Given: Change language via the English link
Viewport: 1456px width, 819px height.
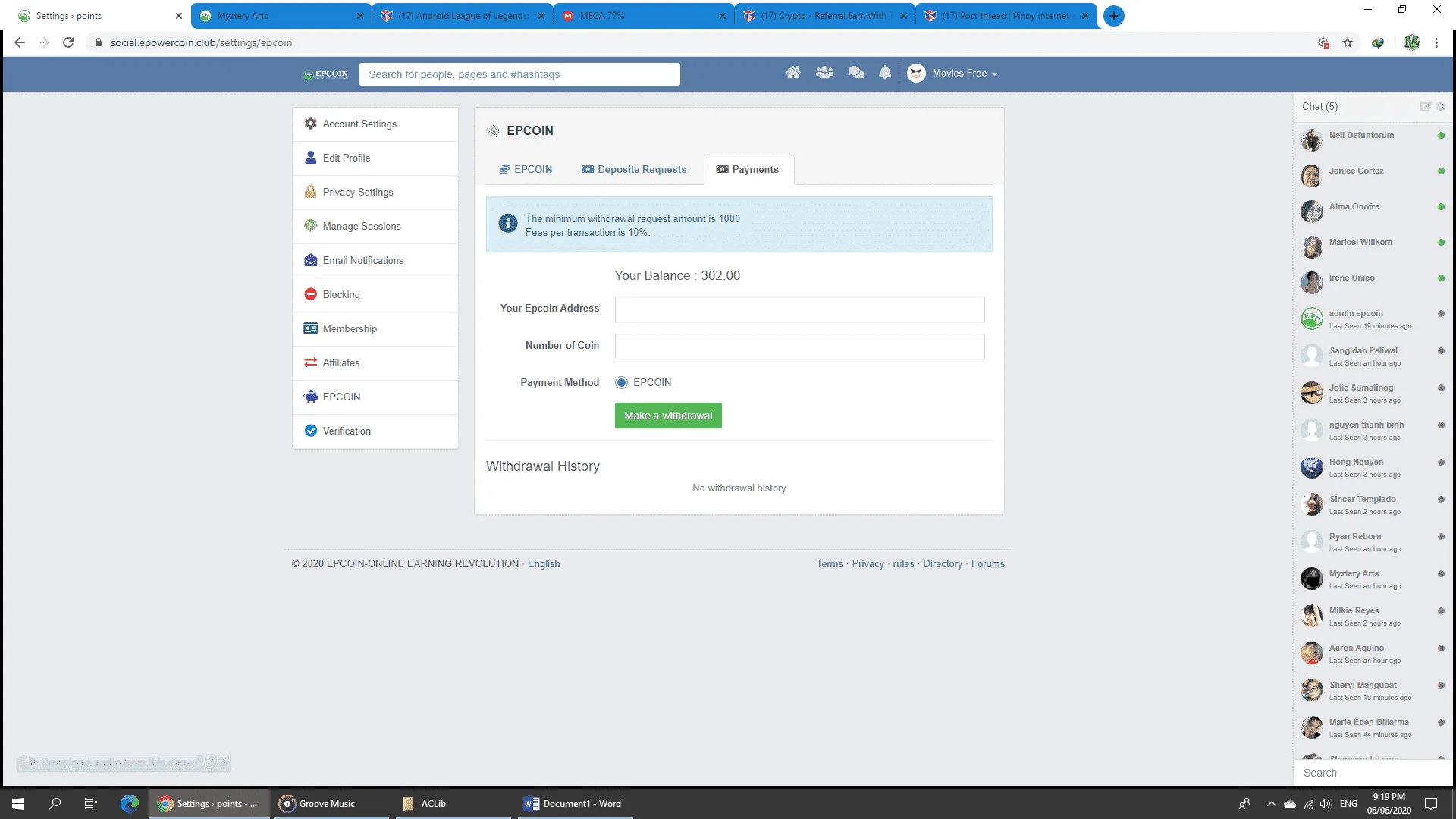Looking at the screenshot, I should click(x=544, y=564).
